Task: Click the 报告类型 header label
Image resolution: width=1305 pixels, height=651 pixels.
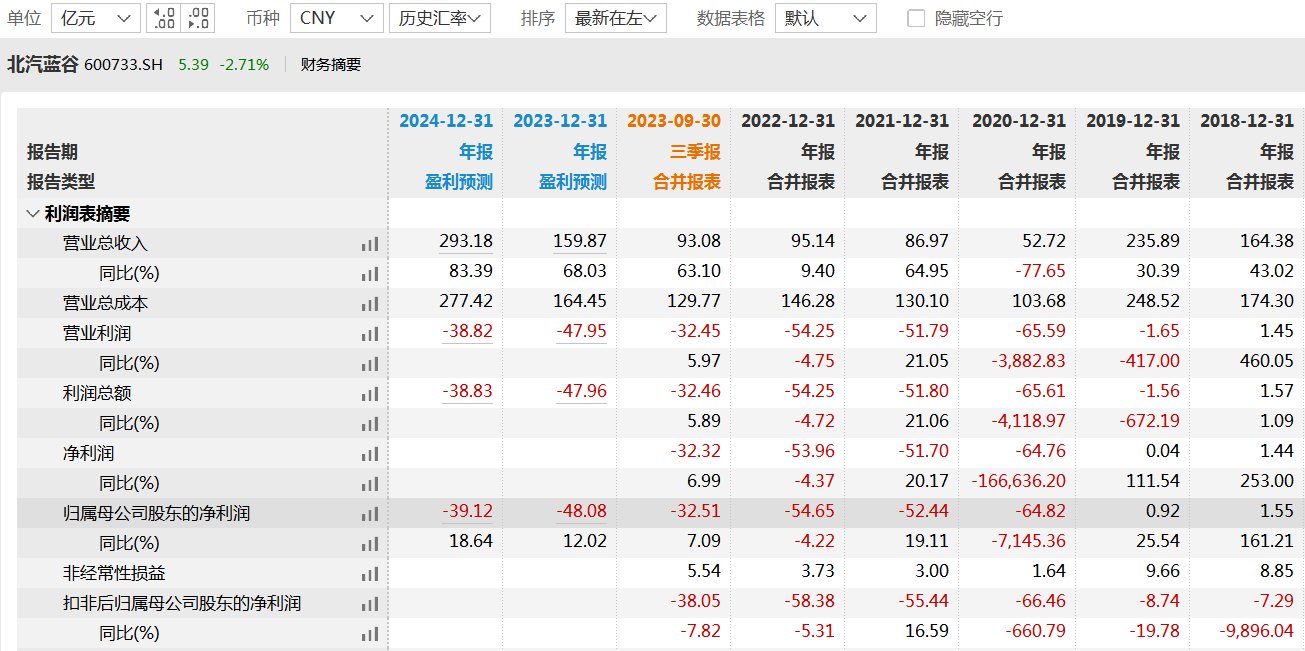Action: (x=61, y=182)
